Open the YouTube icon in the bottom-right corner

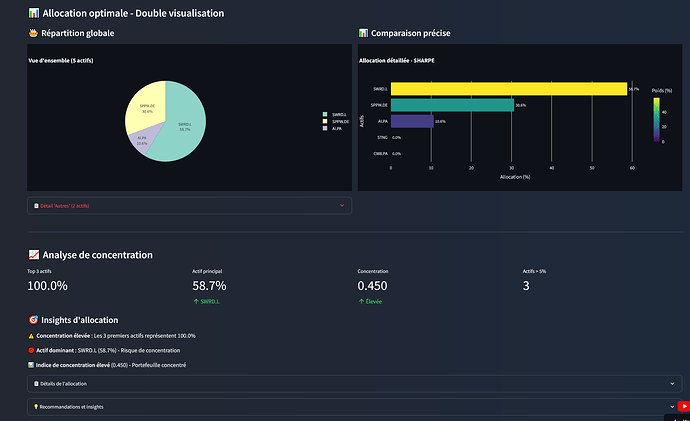[x=683, y=406]
